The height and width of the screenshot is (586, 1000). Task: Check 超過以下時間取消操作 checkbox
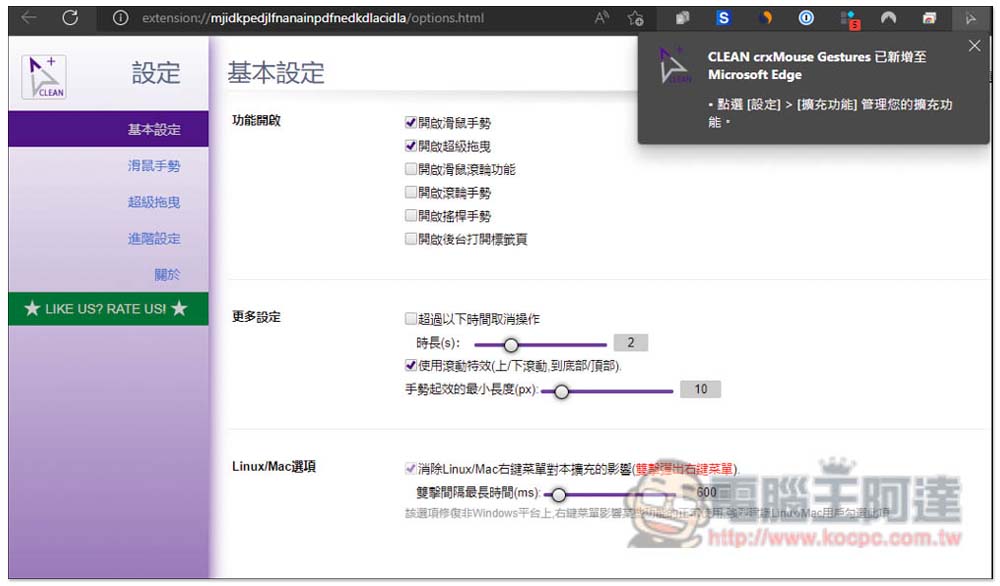click(x=411, y=318)
